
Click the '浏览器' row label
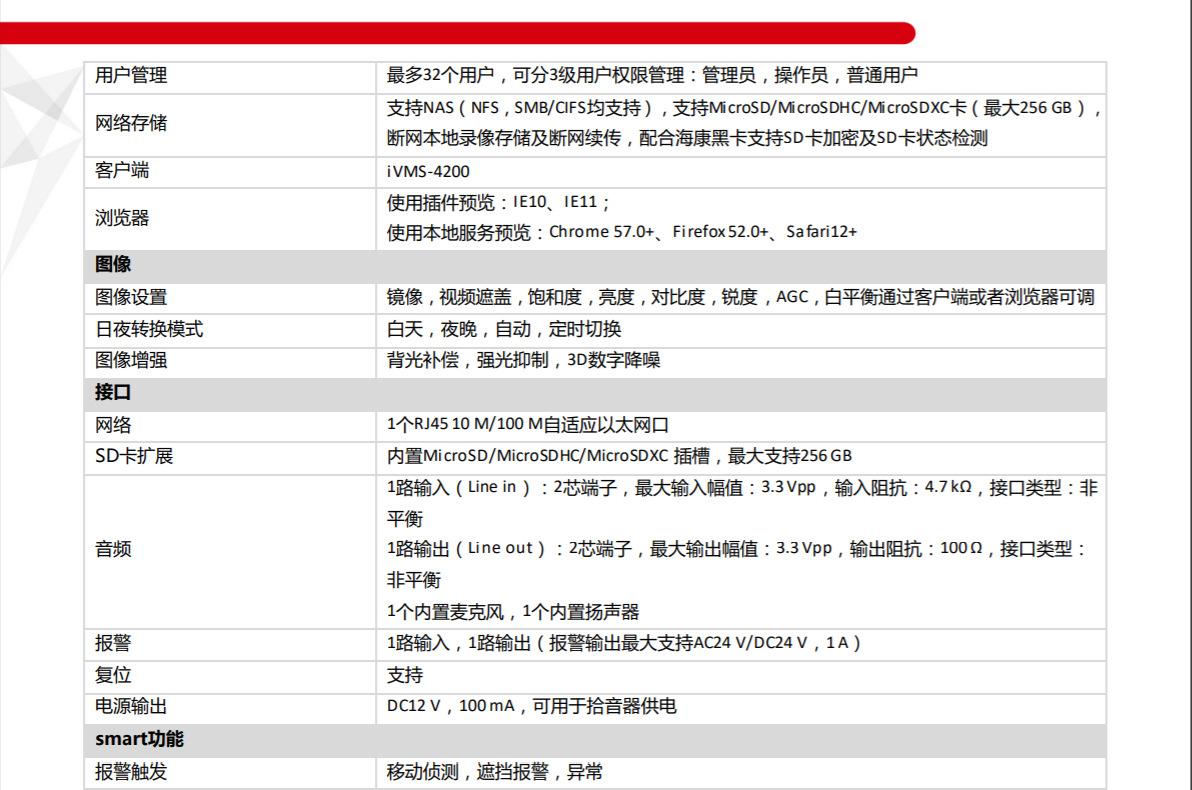pos(122,218)
